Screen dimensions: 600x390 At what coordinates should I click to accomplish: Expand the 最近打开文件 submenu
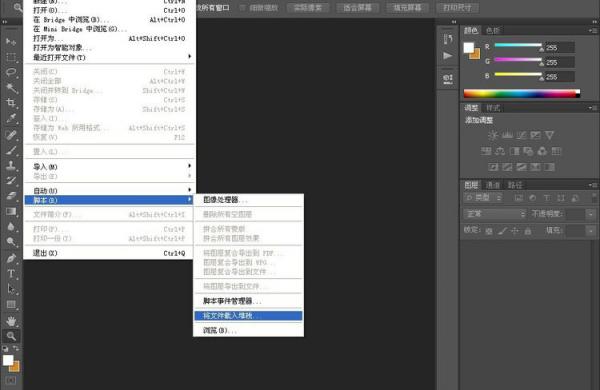click(x=110, y=57)
